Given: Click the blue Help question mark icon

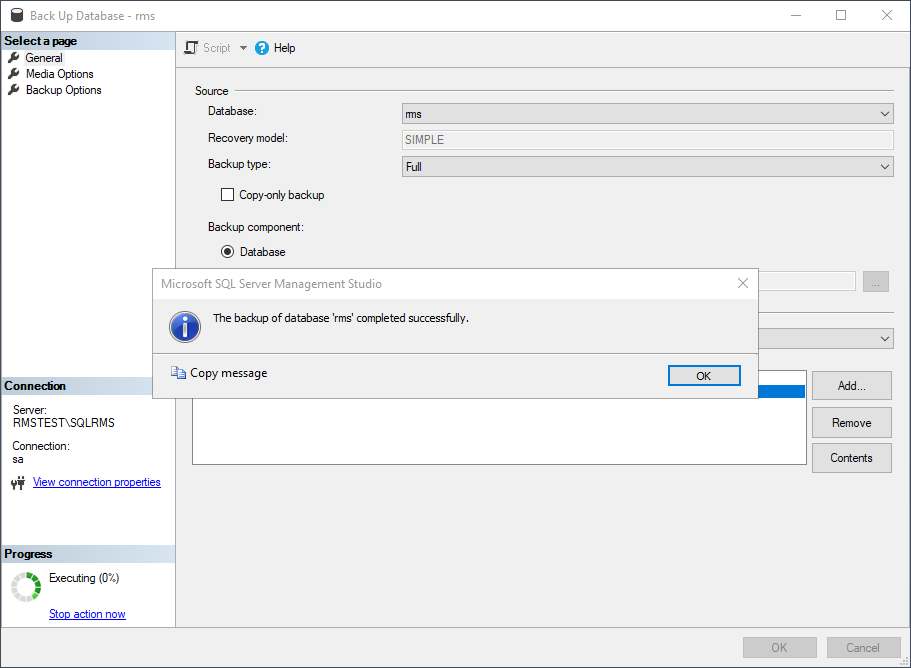Looking at the screenshot, I should (x=262, y=48).
